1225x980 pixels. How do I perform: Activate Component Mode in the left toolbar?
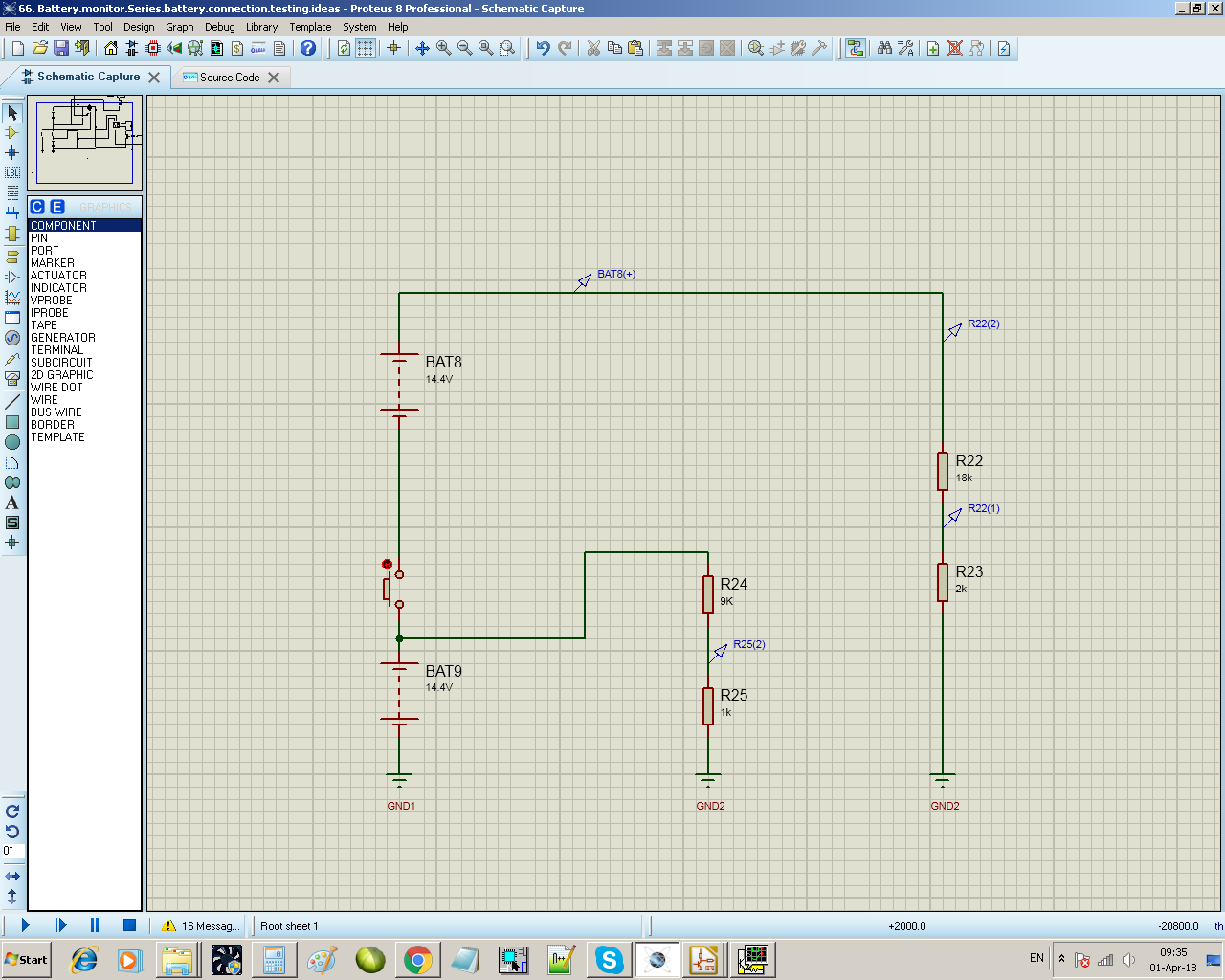[x=12, y=135]
